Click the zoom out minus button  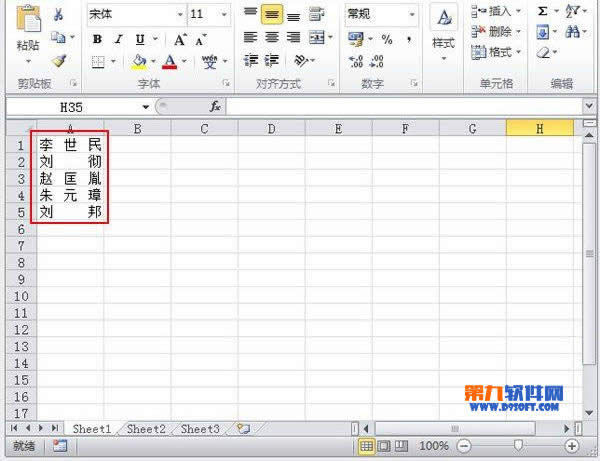464,446
